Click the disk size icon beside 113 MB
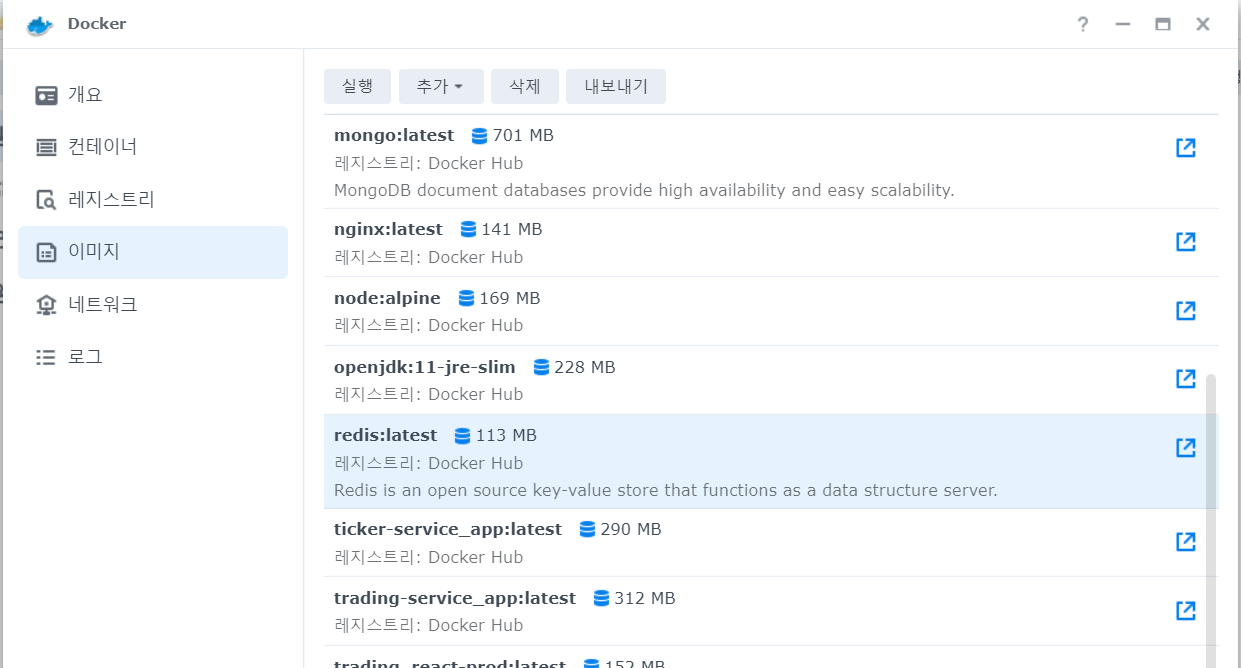This screenshot has height=668, width=1241. tap(463, 436)
